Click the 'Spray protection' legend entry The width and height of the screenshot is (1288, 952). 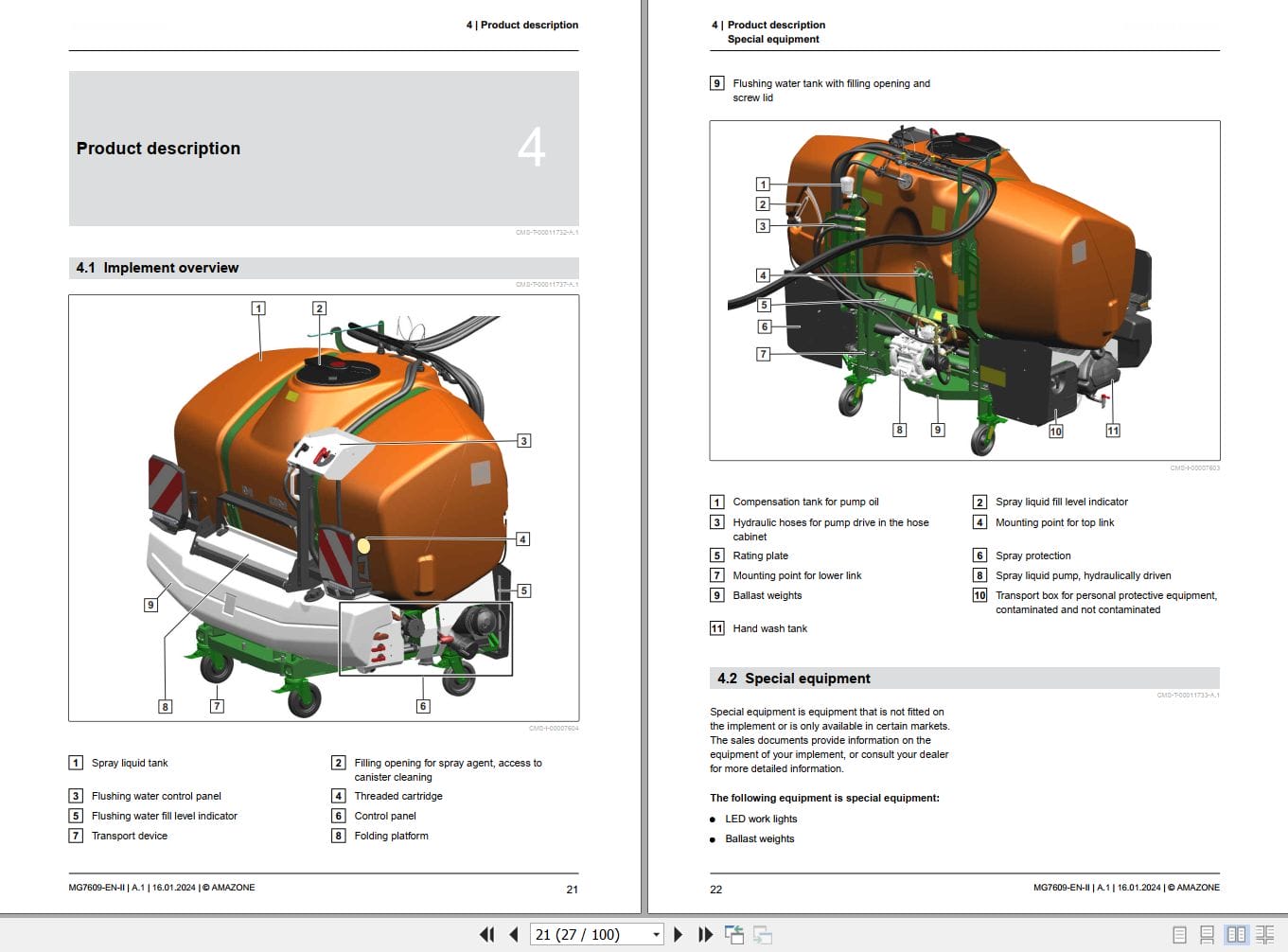(1033, 555)
